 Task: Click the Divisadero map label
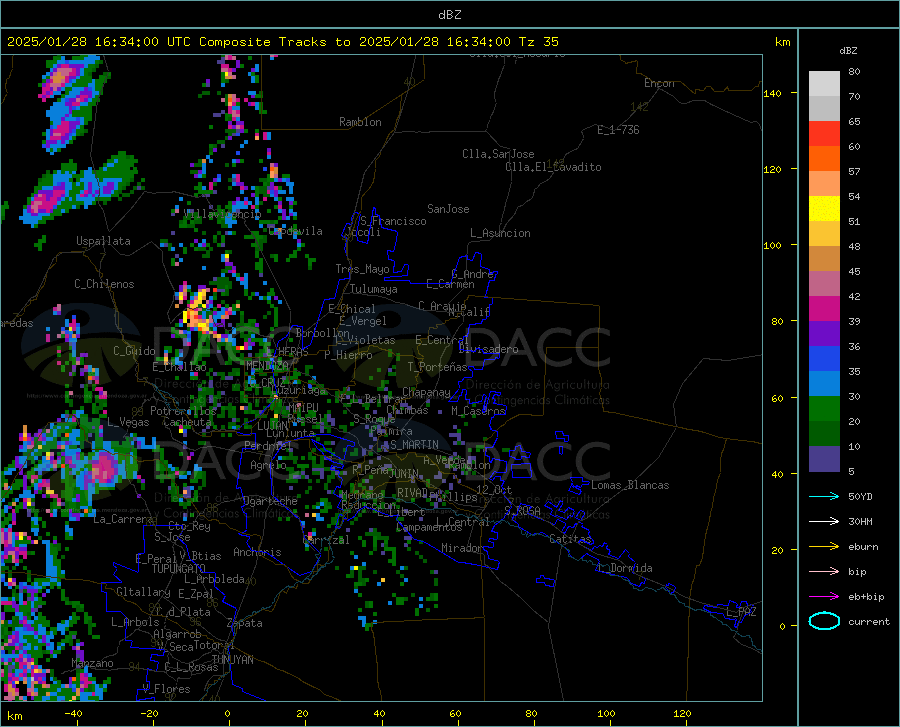click(x=488, y=349)
